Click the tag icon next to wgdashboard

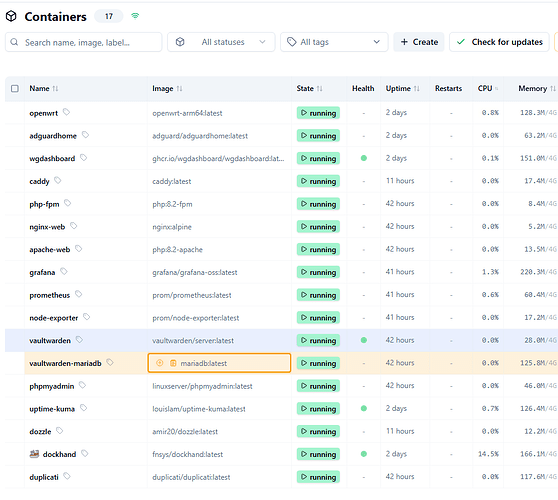(84, 158)
